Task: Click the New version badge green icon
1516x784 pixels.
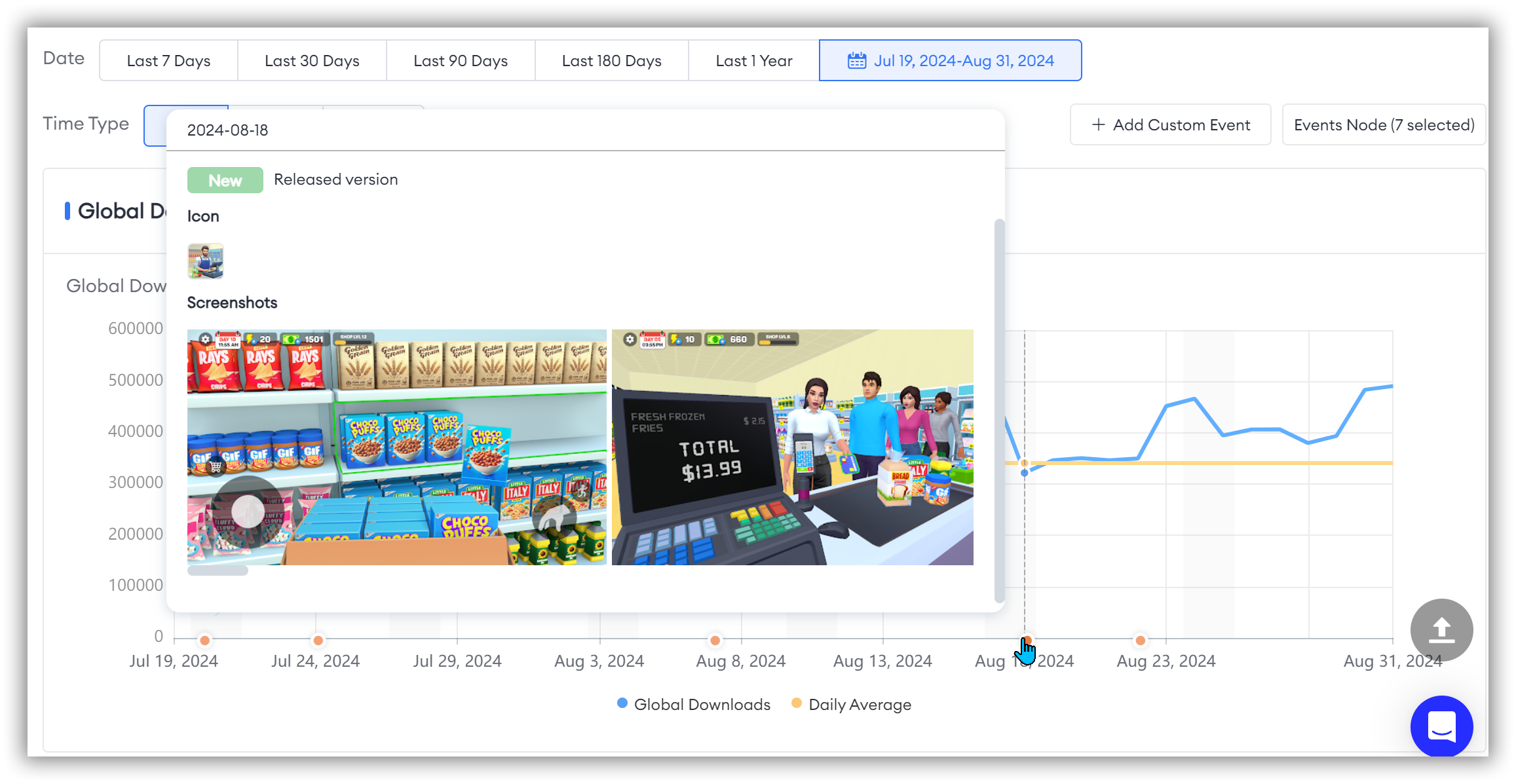Action: [x=224, y=180]
